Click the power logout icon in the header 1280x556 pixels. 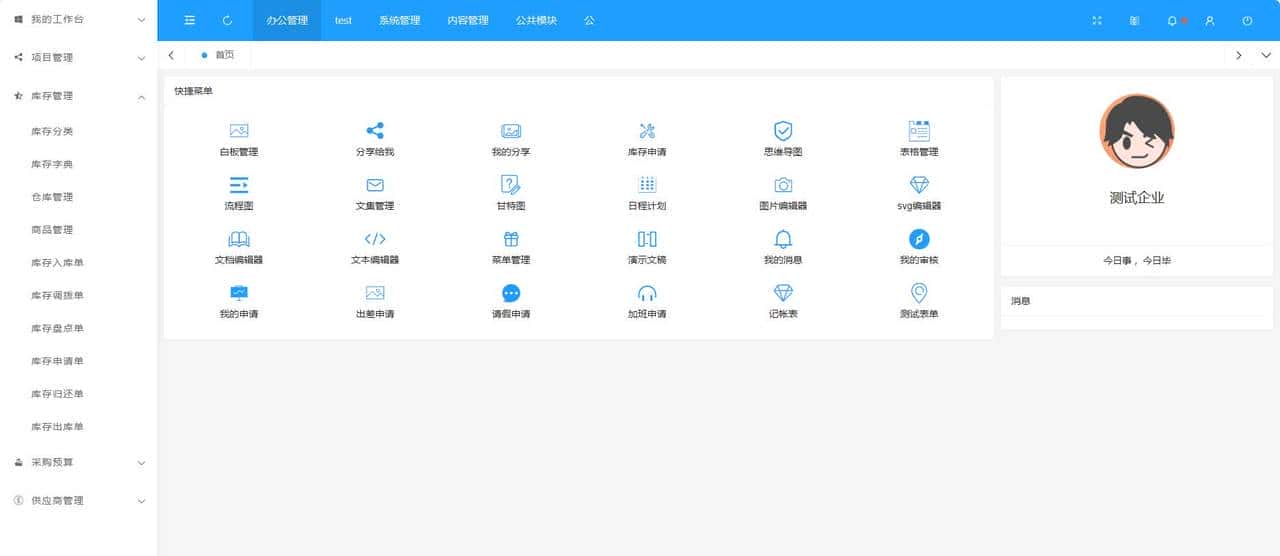pos(1247,20)
